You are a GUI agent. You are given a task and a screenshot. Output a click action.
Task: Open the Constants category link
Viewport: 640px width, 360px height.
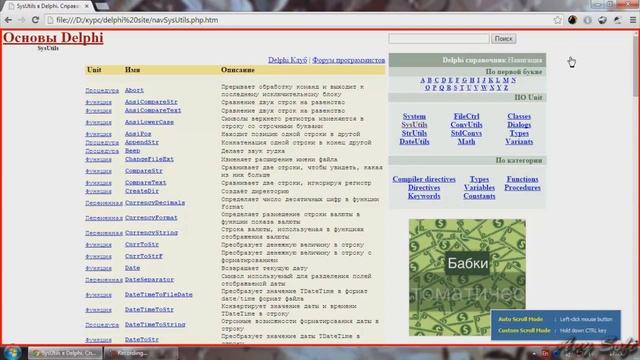479,196
